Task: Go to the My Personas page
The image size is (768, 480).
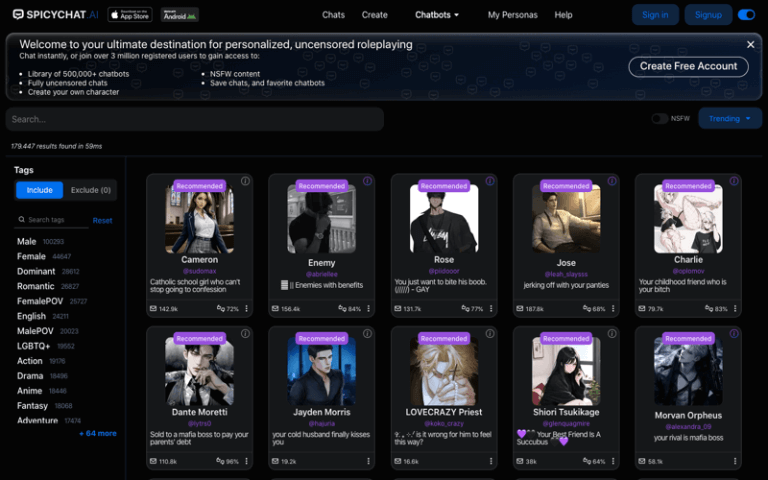Action: point(512,15)
